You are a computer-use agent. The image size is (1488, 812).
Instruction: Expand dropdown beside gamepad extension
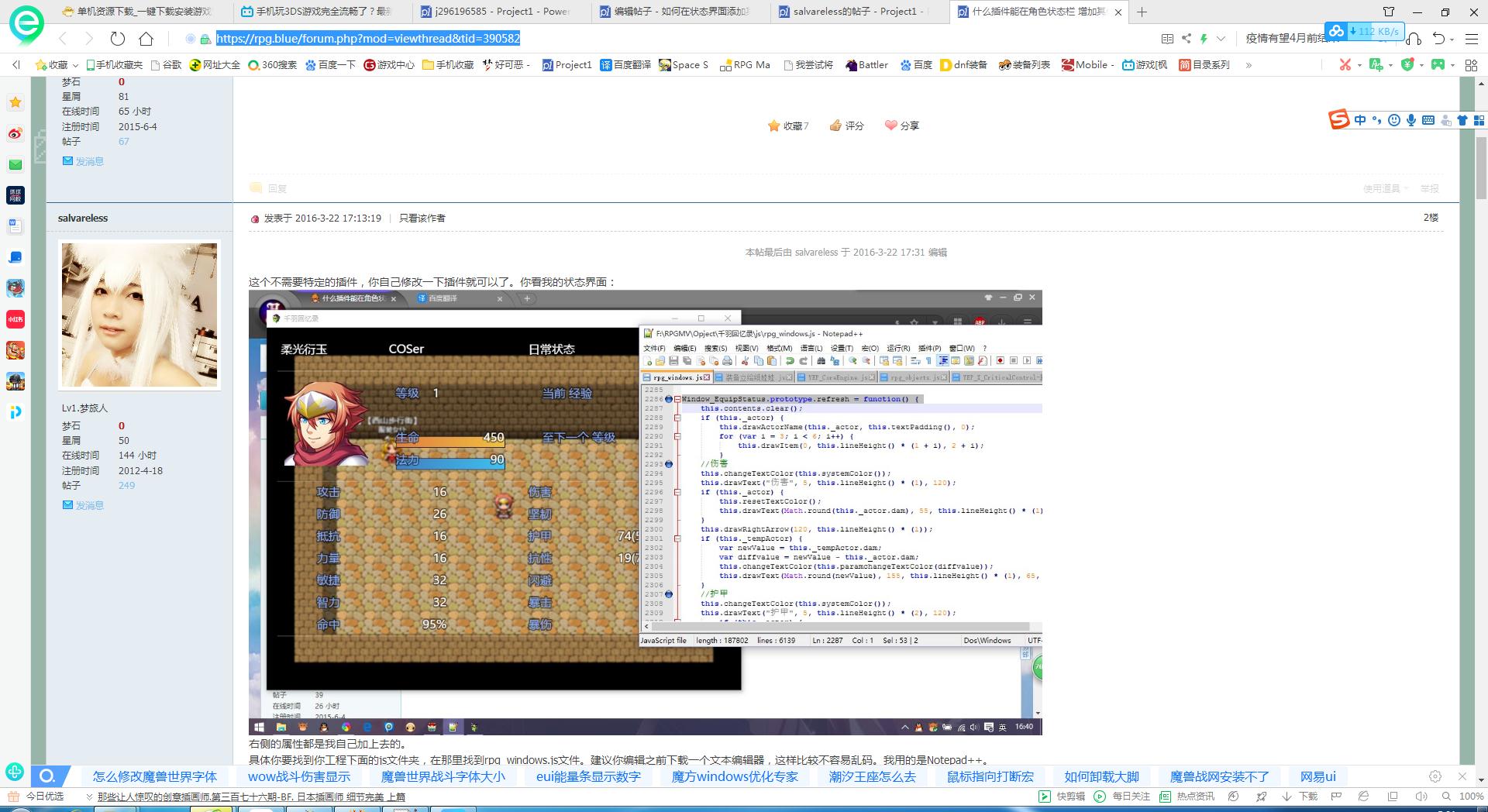(x=1452, y=65)
